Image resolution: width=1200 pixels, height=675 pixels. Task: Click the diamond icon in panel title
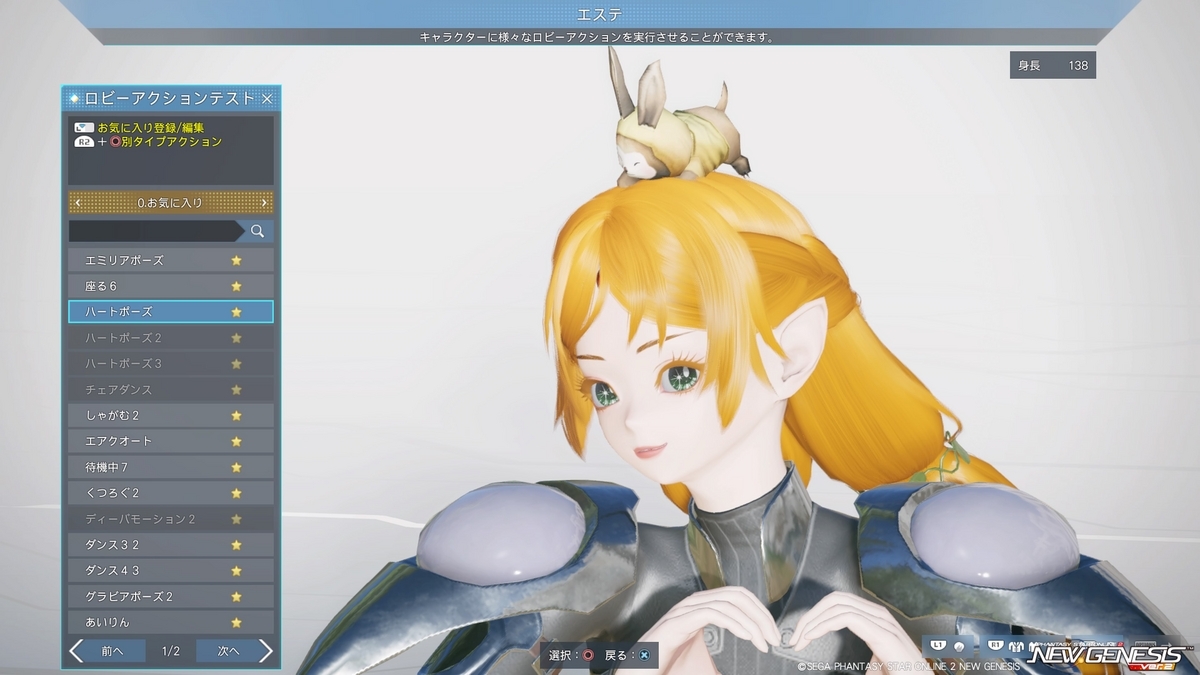74,99
